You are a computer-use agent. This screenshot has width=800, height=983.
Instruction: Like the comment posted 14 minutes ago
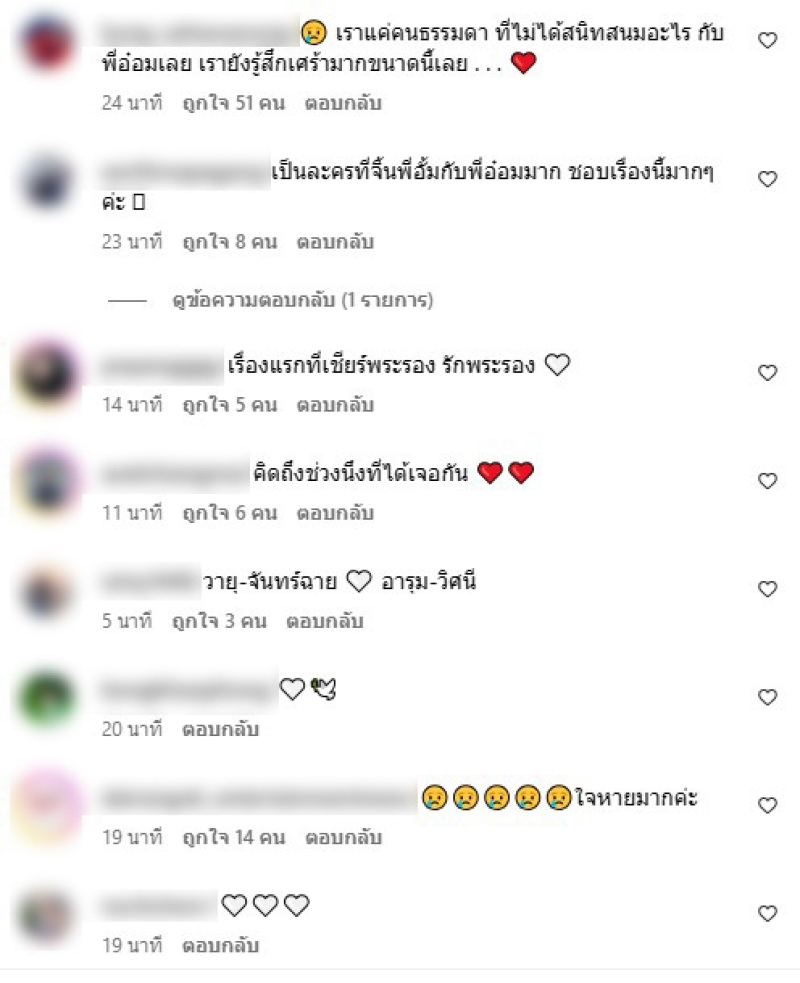[767, 373]
